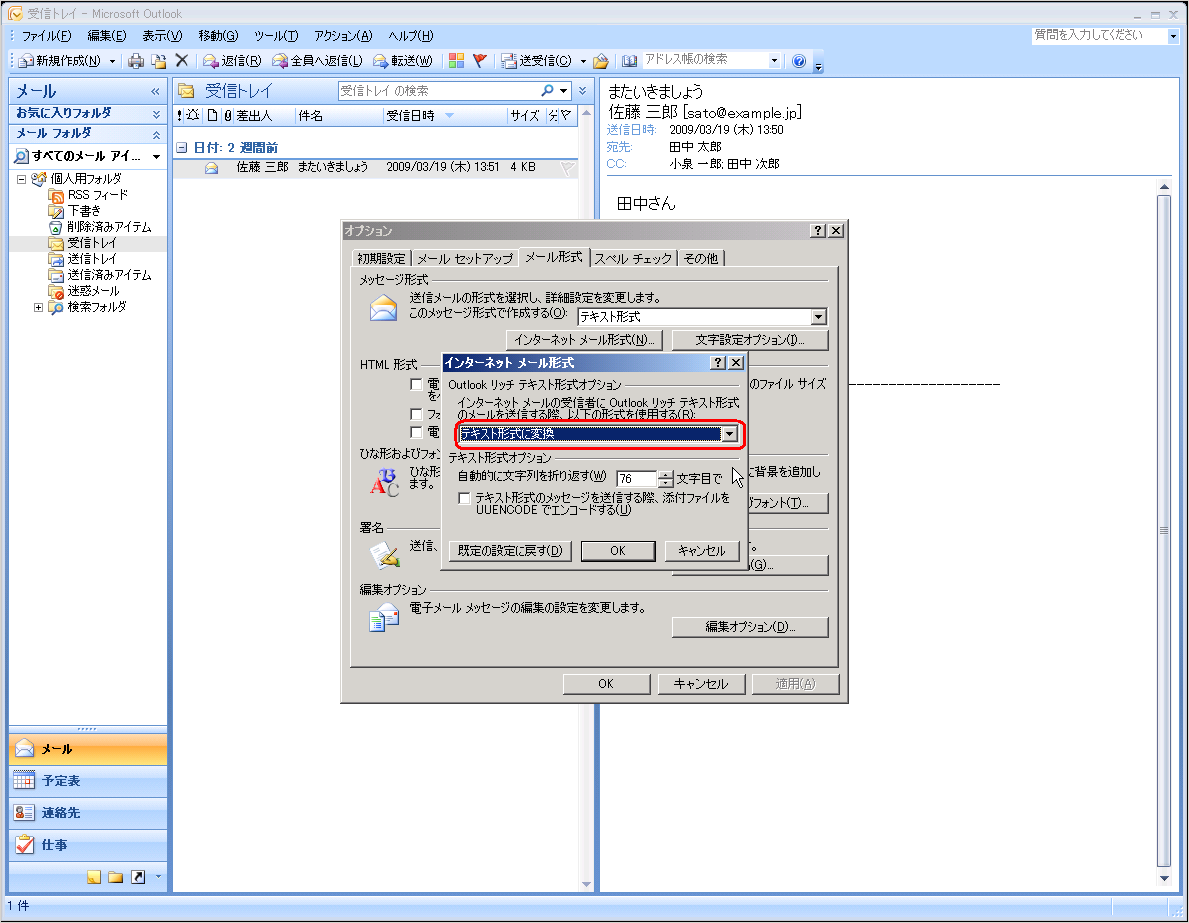1189x923 pixels.
Task: Open 予定表 calendar navigation button
Action: 87,781
